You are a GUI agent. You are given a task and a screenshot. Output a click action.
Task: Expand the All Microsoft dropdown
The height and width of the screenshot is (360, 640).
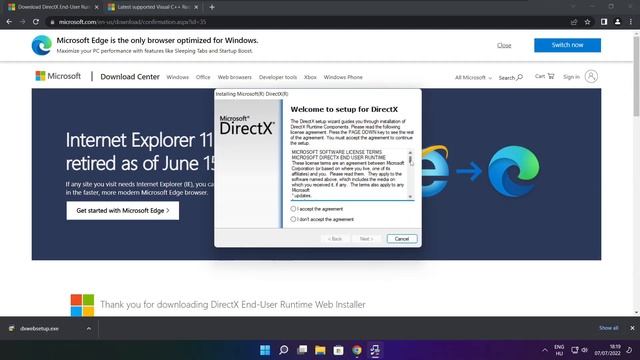[473, 78]
